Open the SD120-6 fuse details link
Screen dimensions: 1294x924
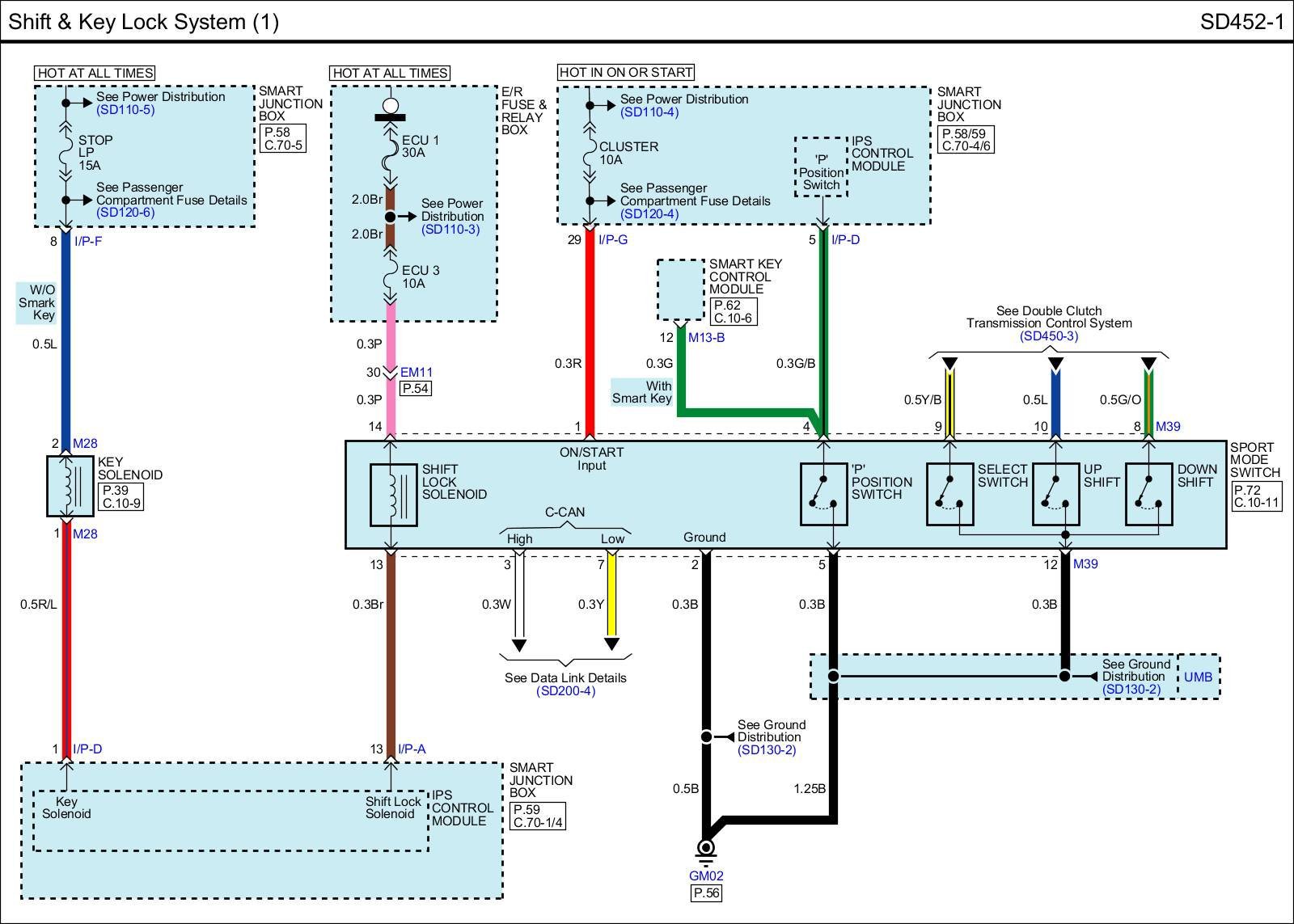(x=125, y=213)
